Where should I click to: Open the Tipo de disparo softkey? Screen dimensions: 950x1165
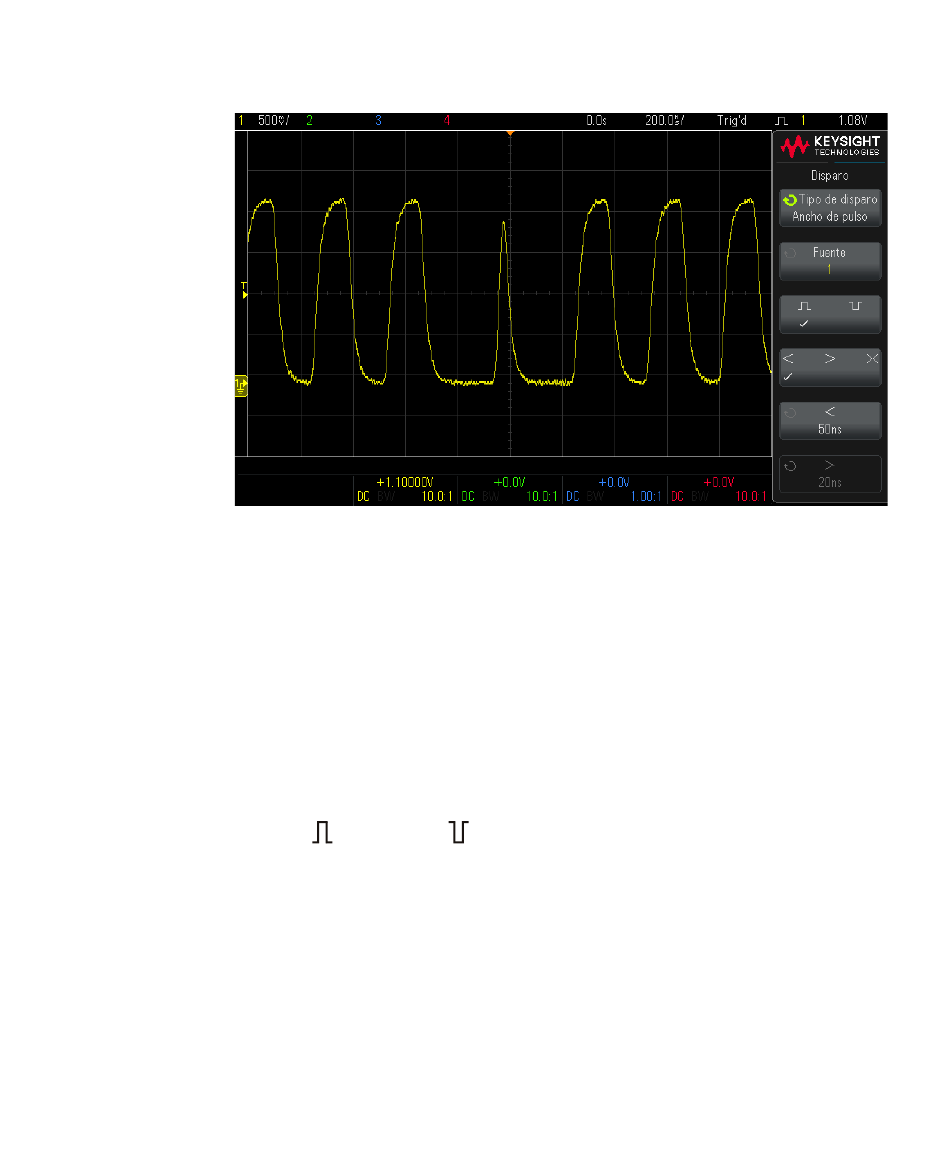(x=830, y=208)
